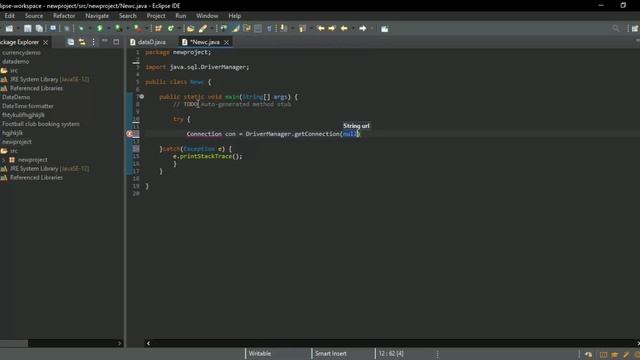Click the Open Perspective icon at far right
The image size is (640, 360).
click(635, 28)
